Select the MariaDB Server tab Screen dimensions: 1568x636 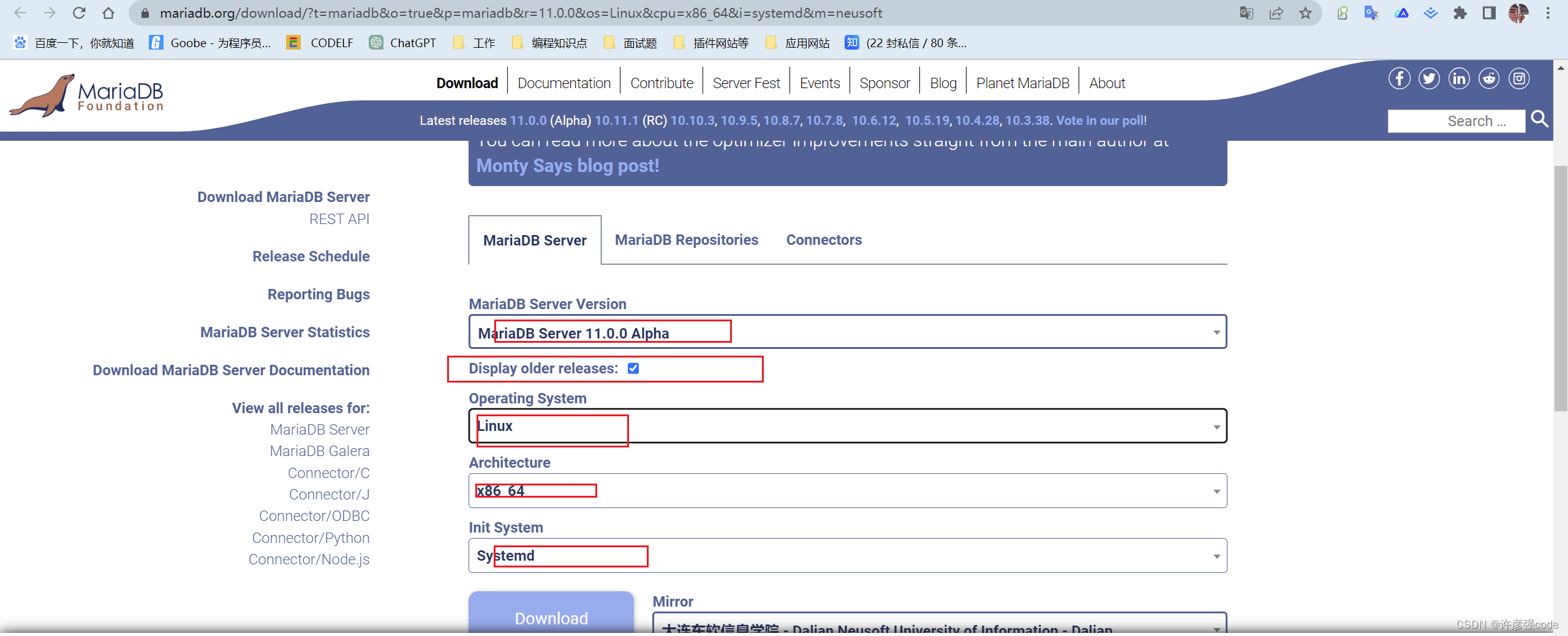tap(535, 240)
